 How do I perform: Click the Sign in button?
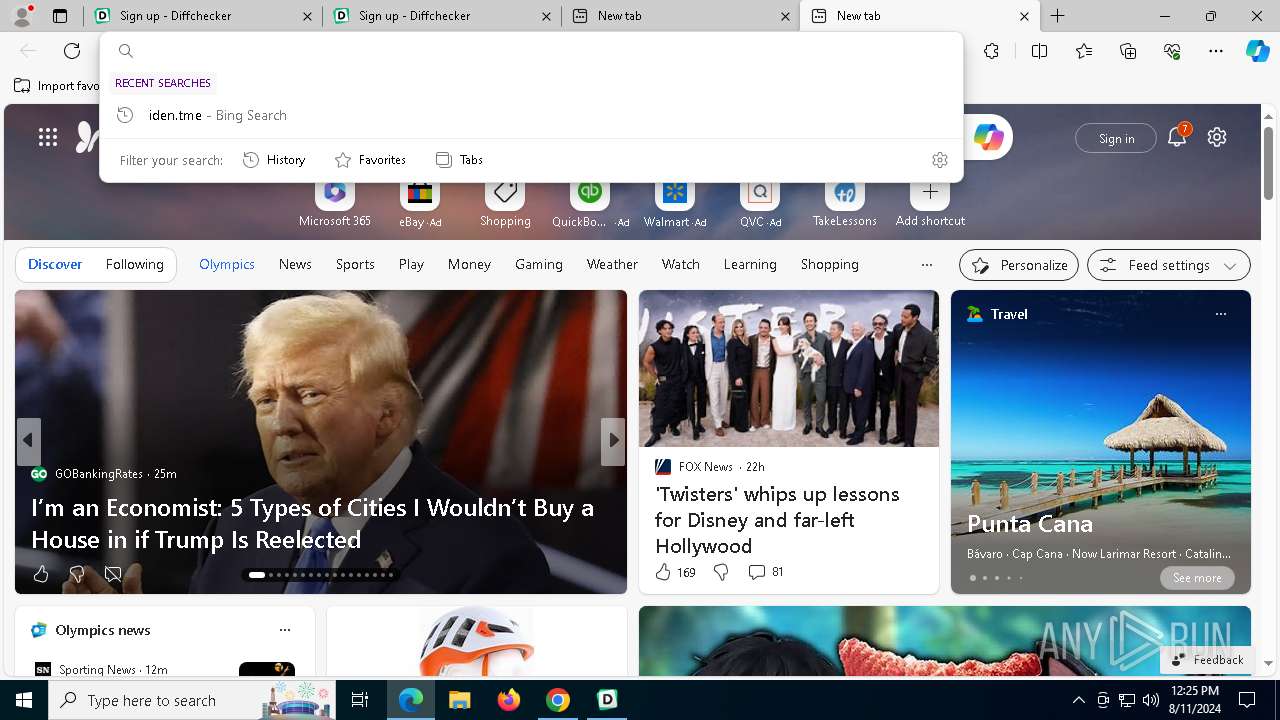point(1116,138)
